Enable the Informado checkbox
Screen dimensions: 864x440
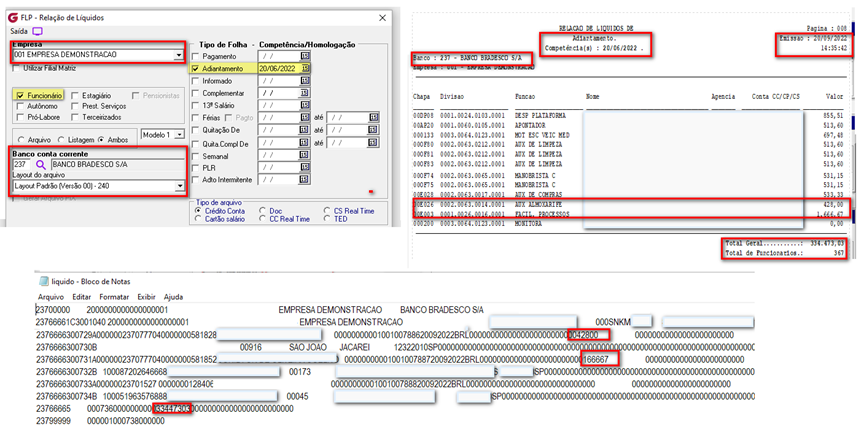pyautogui.click(x=196, y=81)
